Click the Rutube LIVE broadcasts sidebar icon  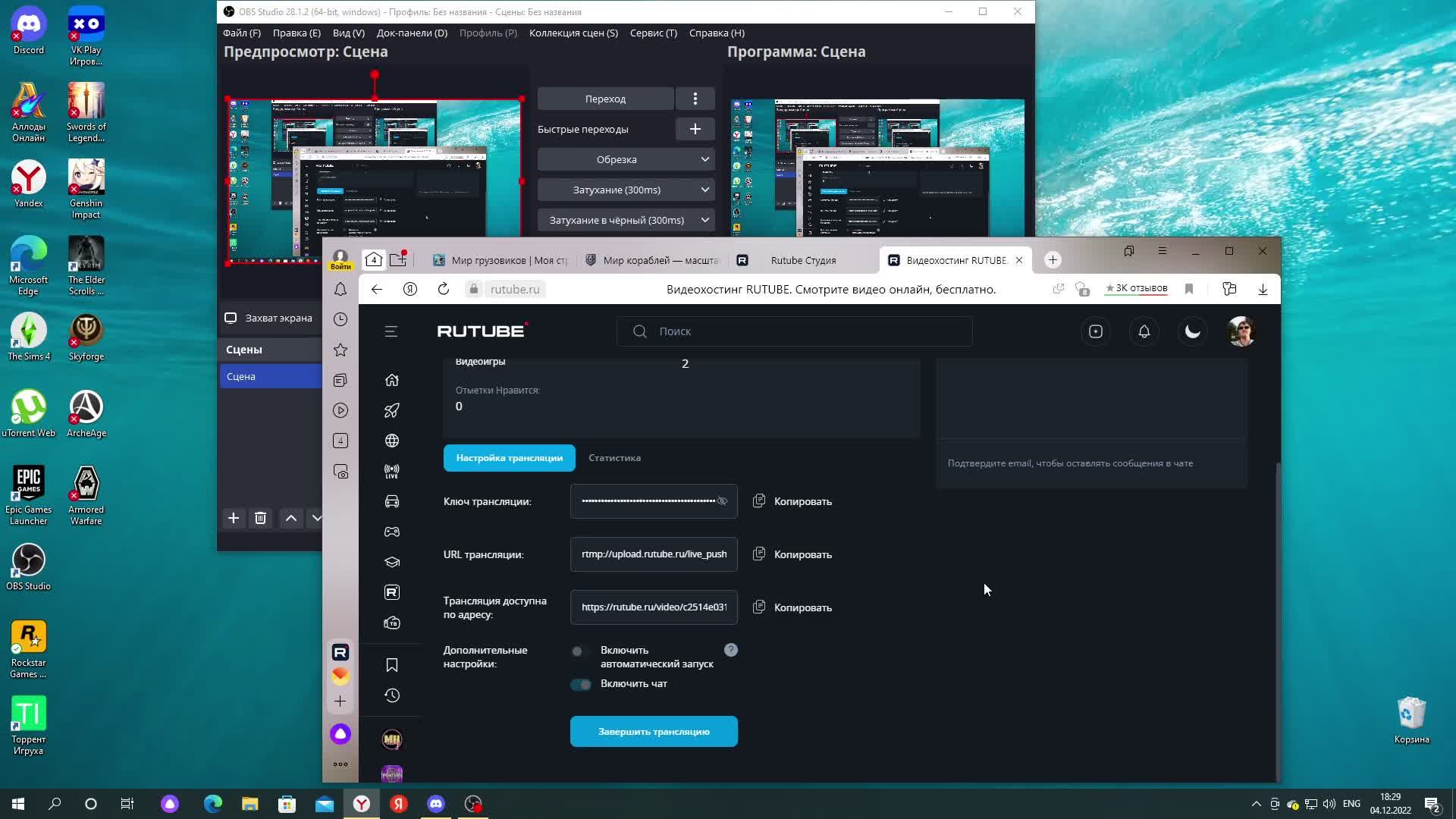[392, 471]
